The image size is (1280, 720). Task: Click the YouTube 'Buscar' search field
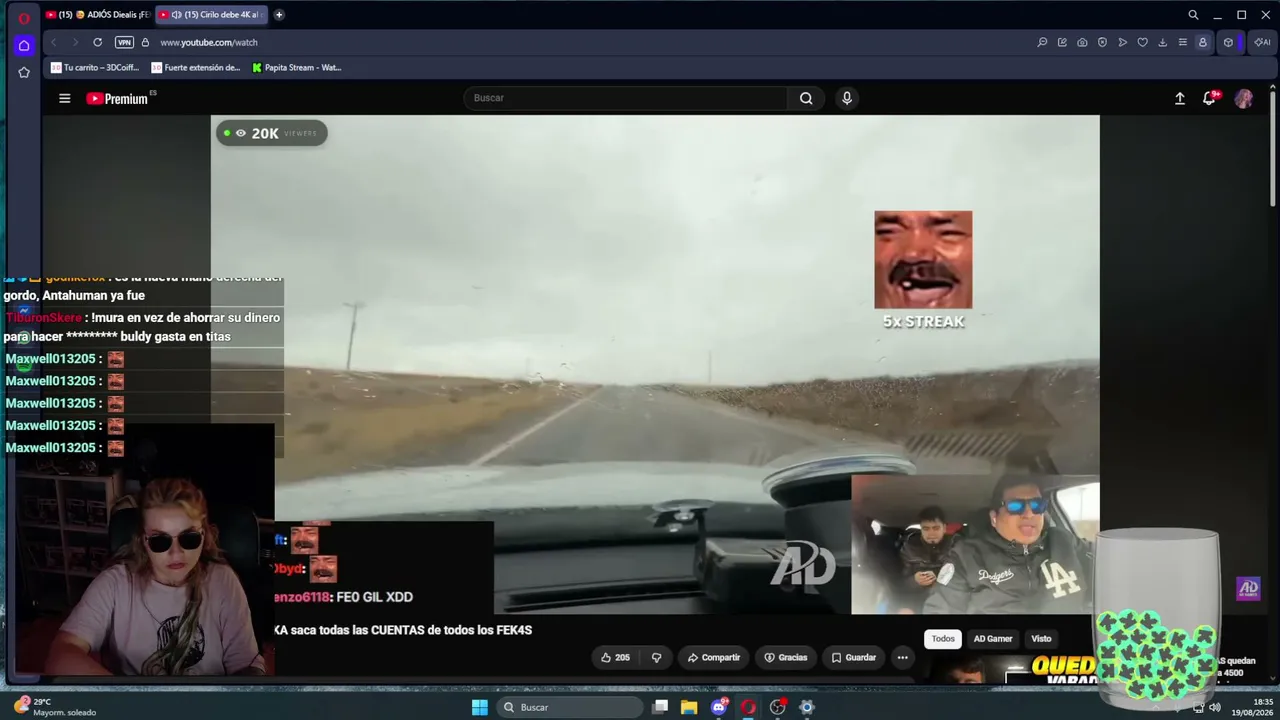pyautogui.click(x=625, y=98)
